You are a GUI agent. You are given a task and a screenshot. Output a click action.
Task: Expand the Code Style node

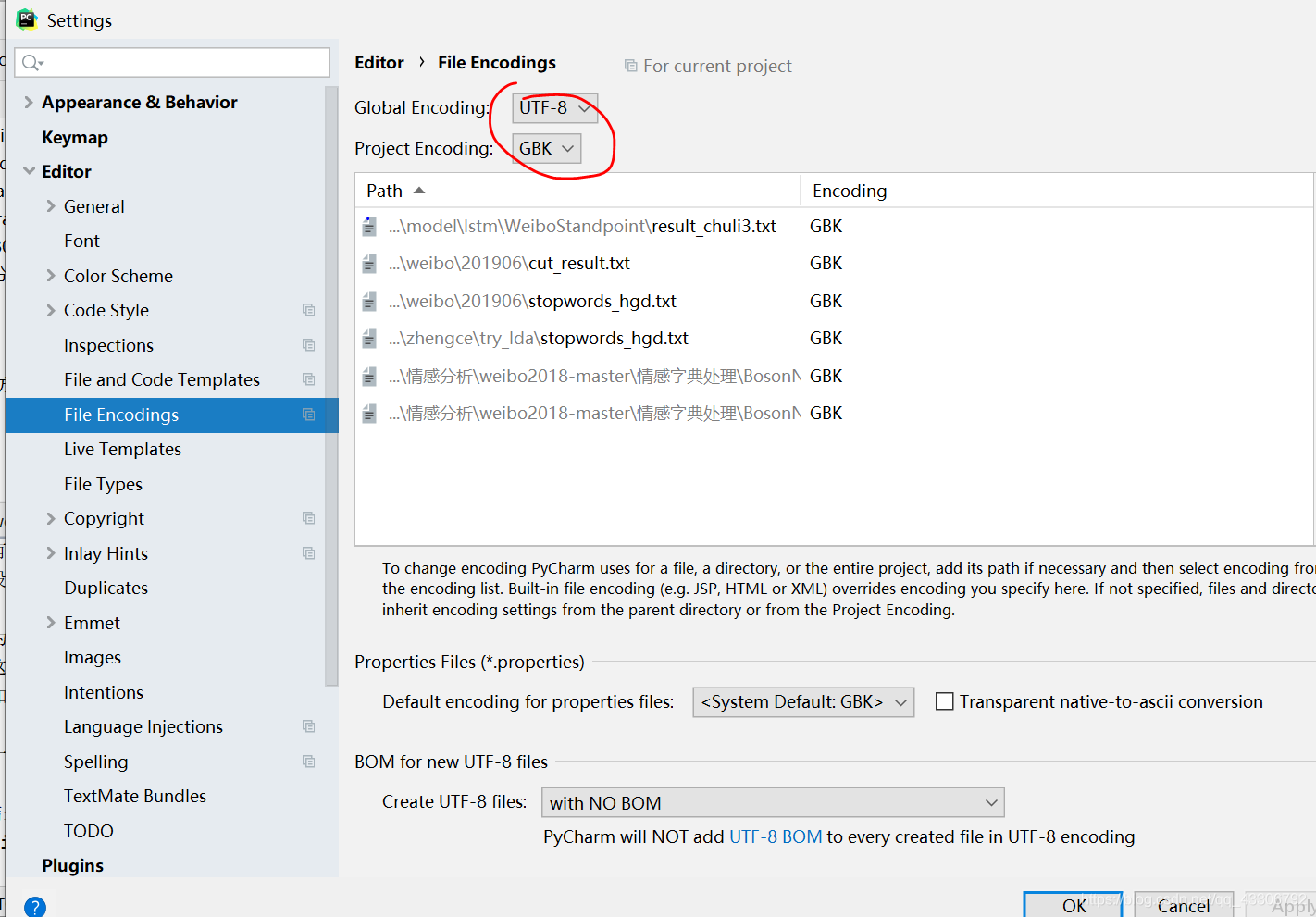click(51, 310)
